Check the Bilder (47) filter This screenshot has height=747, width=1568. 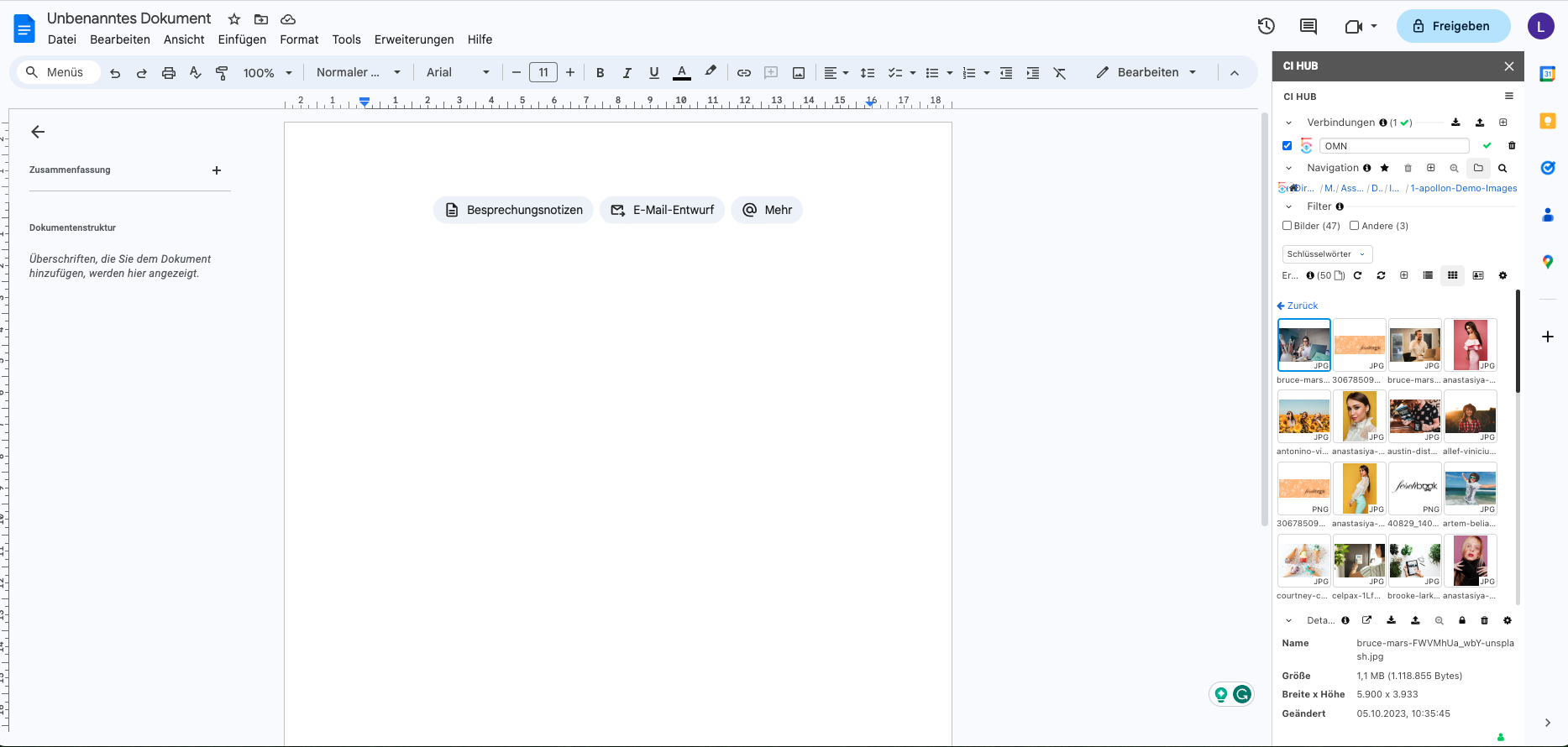(x=1287, y=226)
